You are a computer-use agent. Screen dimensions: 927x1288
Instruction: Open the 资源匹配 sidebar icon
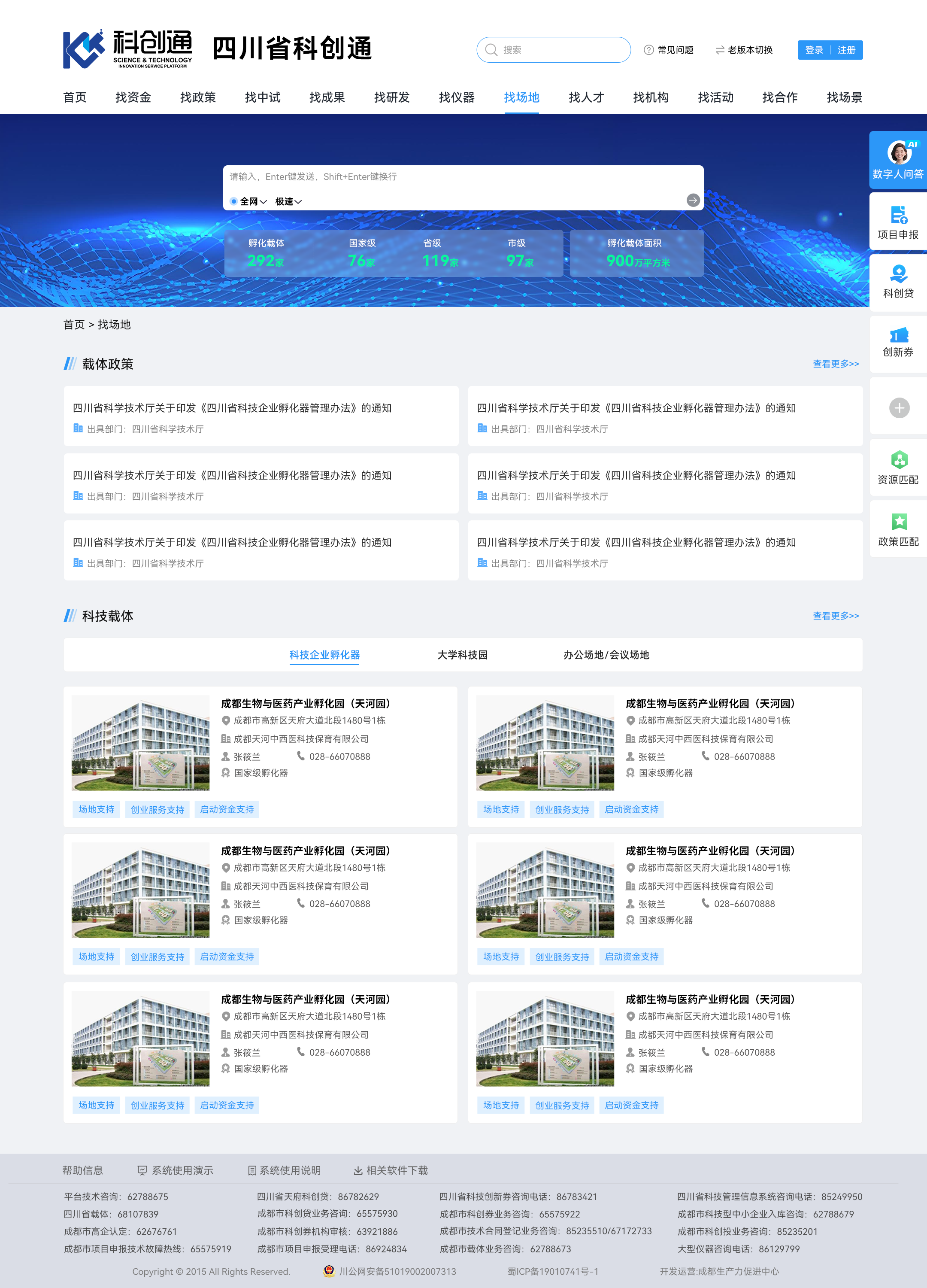point(899,459)
